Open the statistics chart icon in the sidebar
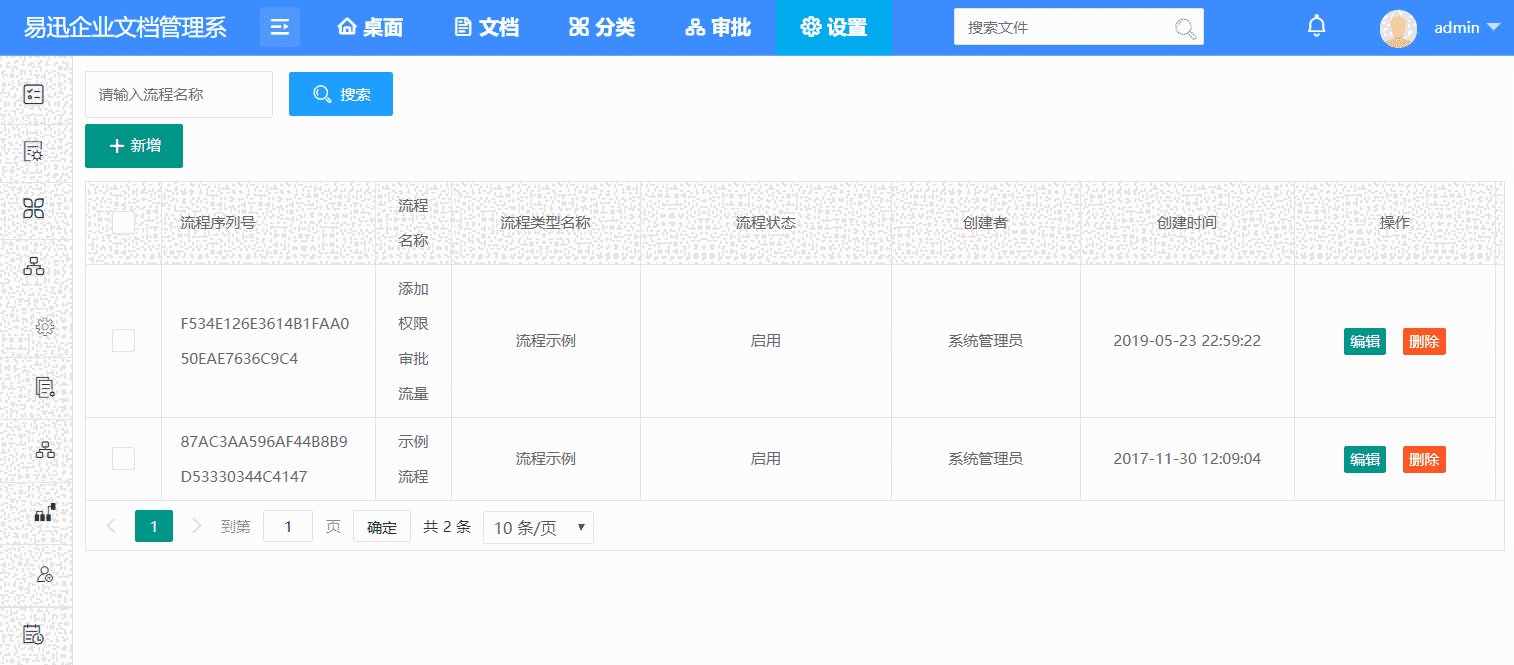Image resolution: width=1514 pixels, height=665 pixels. [x=44, y=512]
